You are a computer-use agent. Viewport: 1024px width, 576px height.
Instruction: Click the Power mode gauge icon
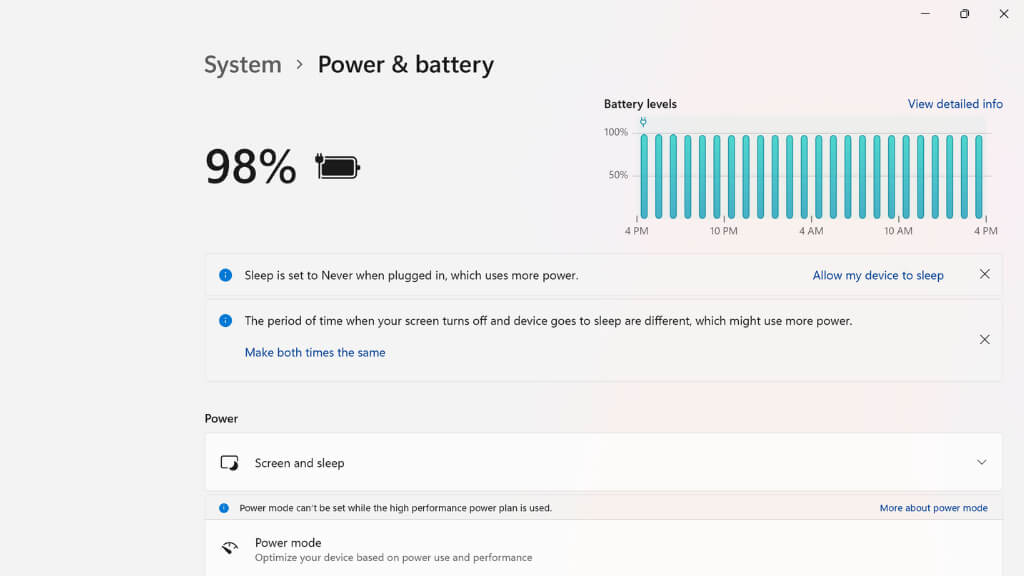click(x=230, y=548)
